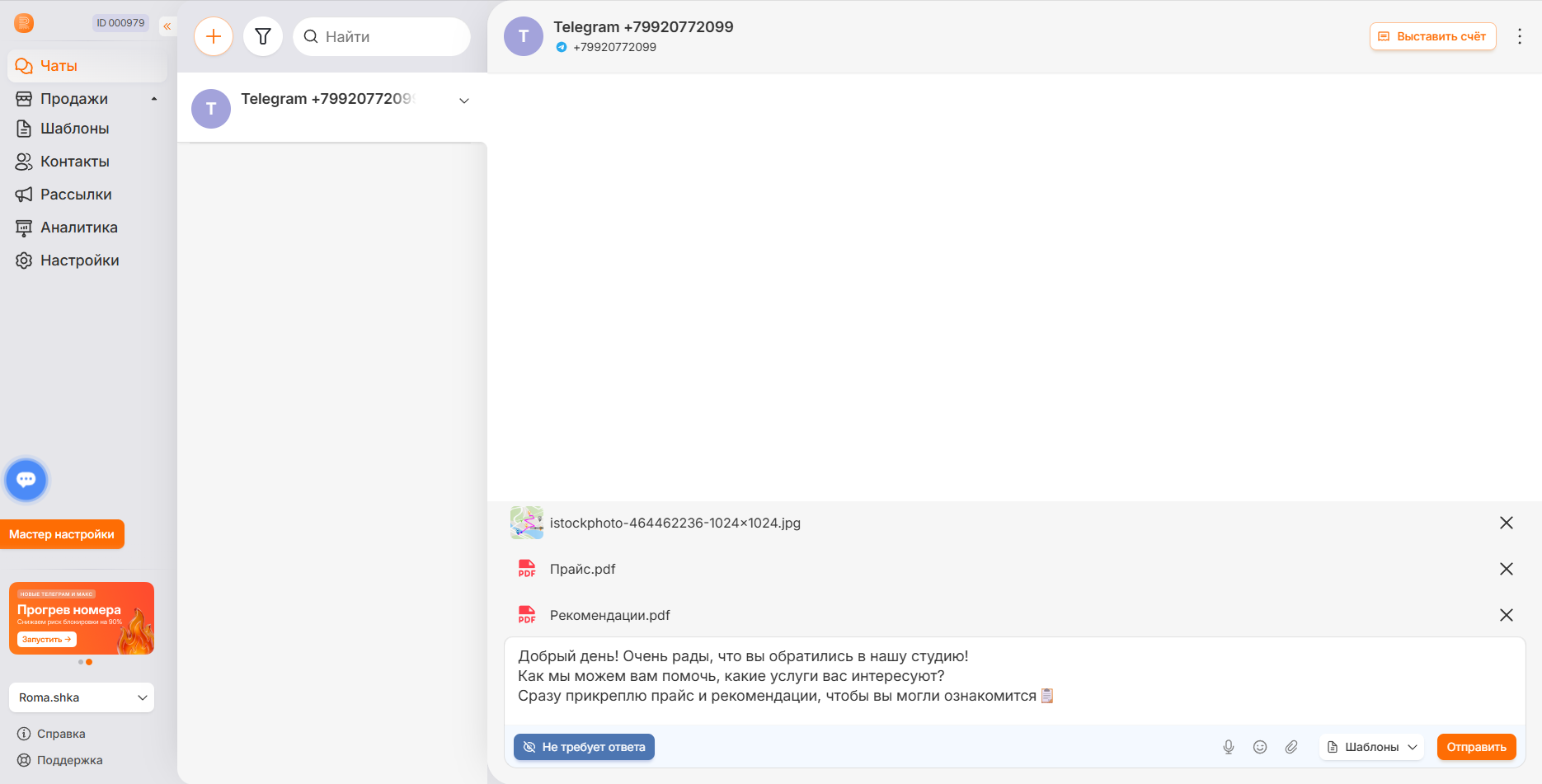Image resolution: width=1542 pixels, height=784 pixels.
Task: Open the three-dot chat options menu
Action: tap(1520, 36)
